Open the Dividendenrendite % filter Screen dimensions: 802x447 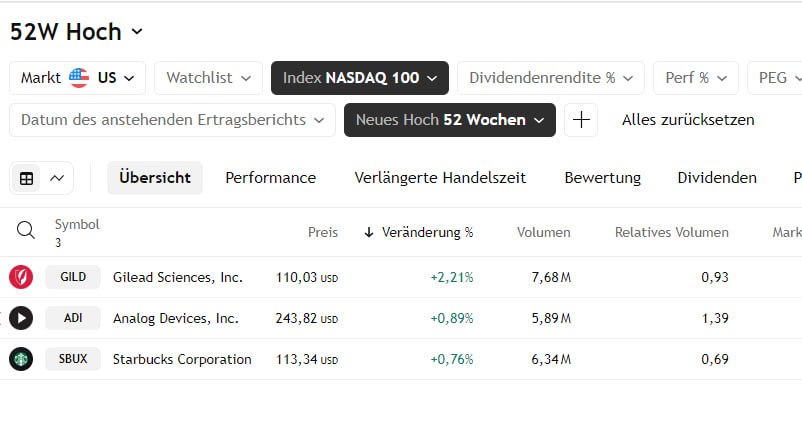point(551,78)
